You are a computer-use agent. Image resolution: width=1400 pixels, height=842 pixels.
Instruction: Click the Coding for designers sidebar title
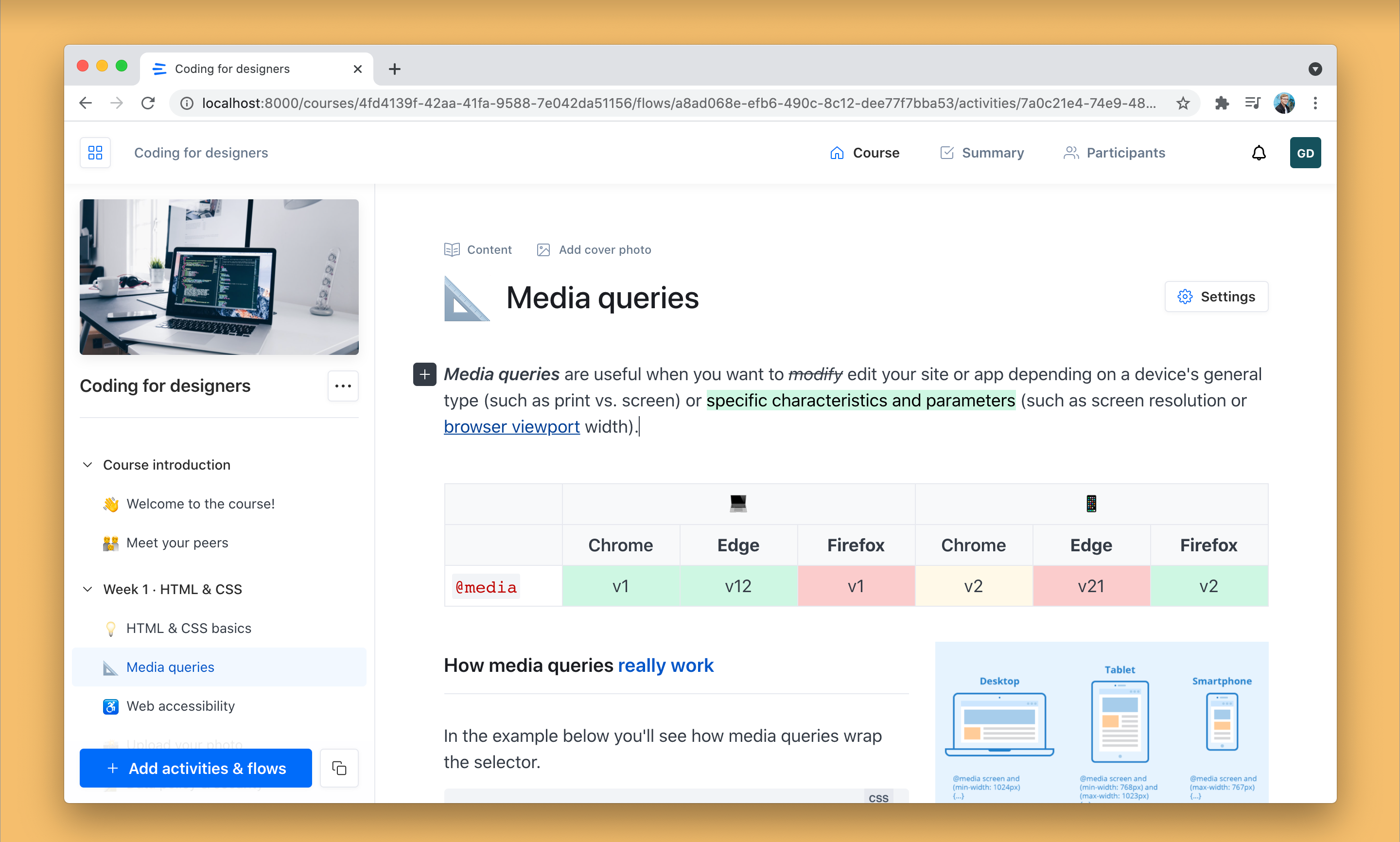(165, 386)
